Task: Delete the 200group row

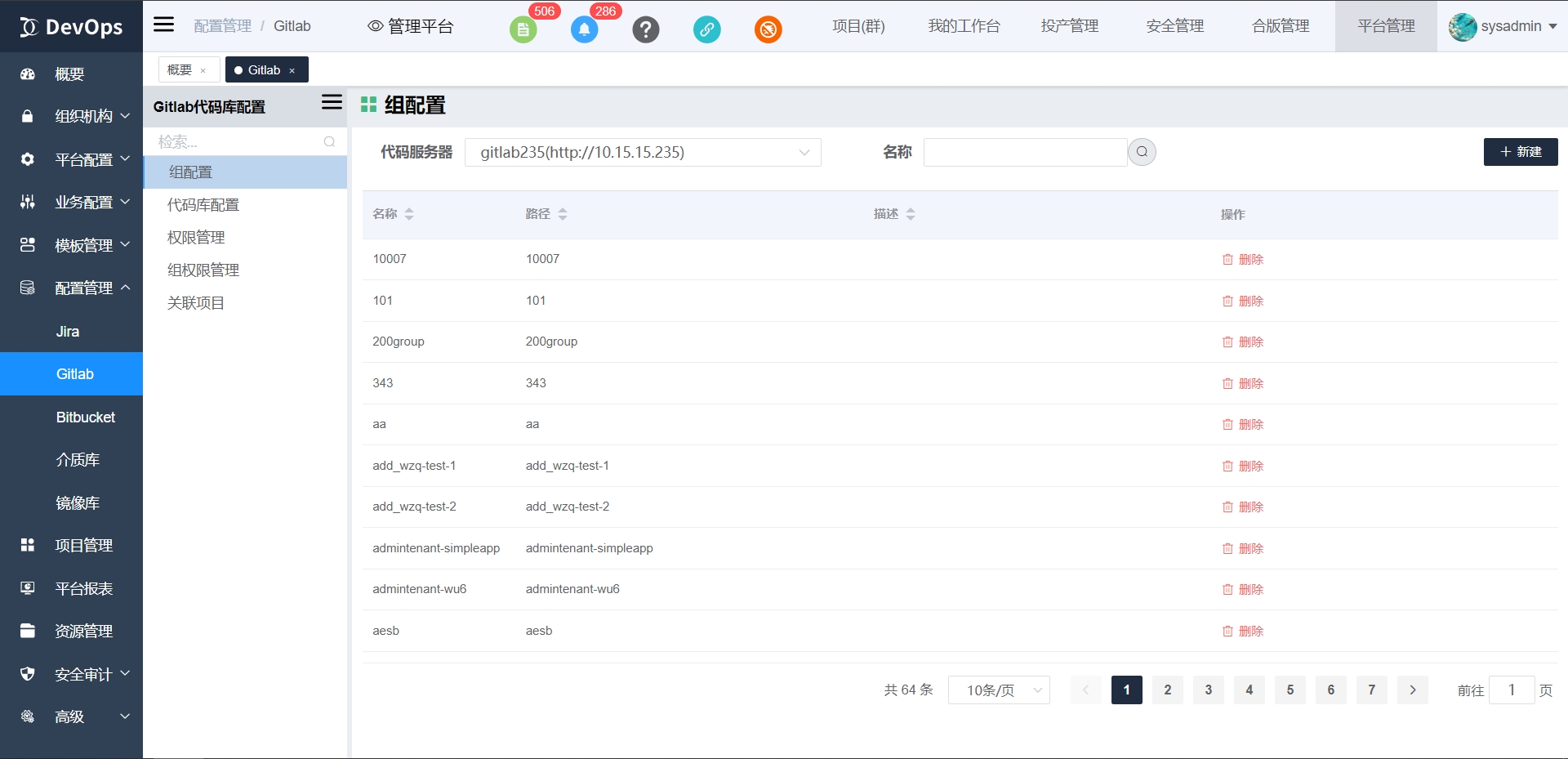Action: tap(1242, 342)
